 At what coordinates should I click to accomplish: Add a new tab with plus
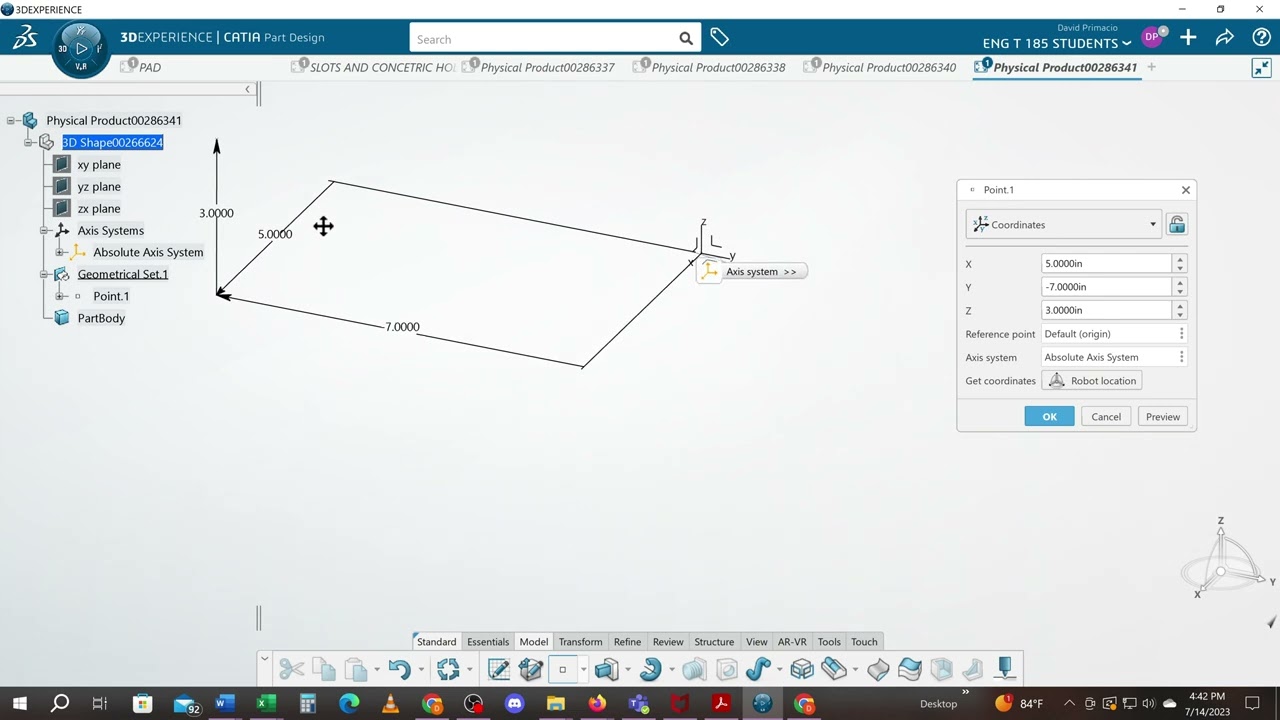pos(1151,67)
